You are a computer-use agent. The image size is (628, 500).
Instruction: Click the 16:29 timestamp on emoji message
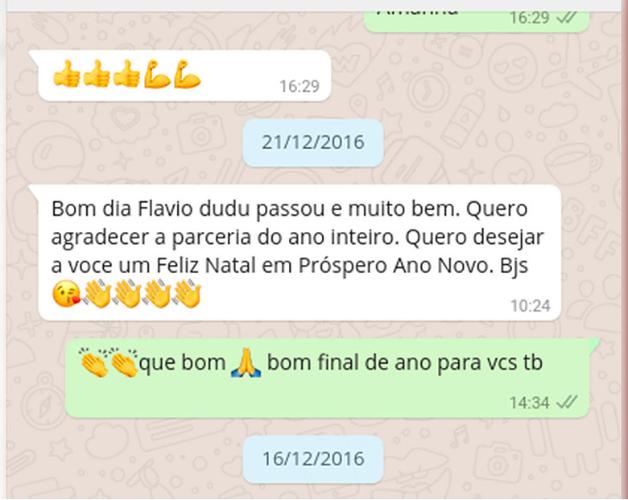(x=299, y=86)
